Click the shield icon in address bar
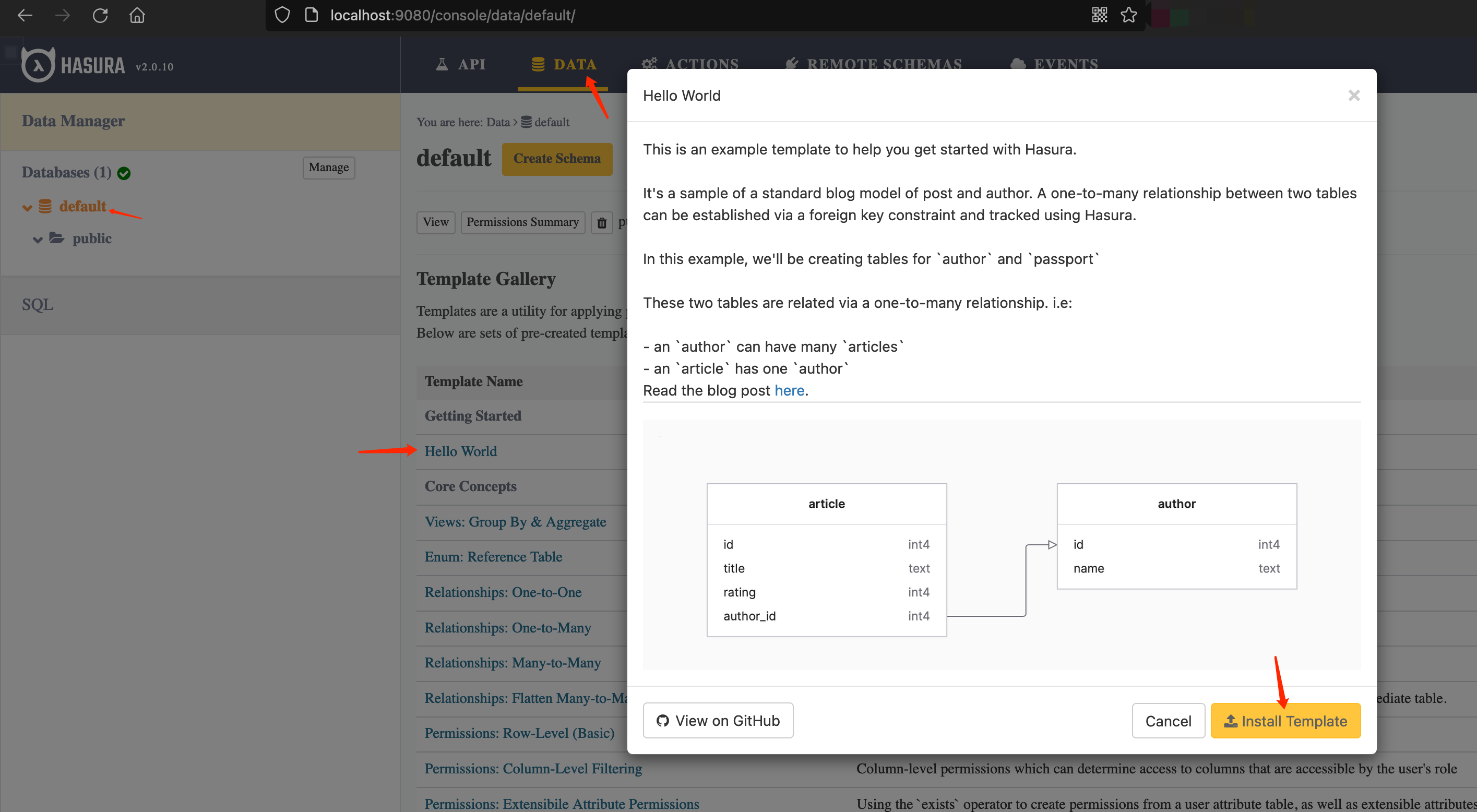 [x=282, y=16]
